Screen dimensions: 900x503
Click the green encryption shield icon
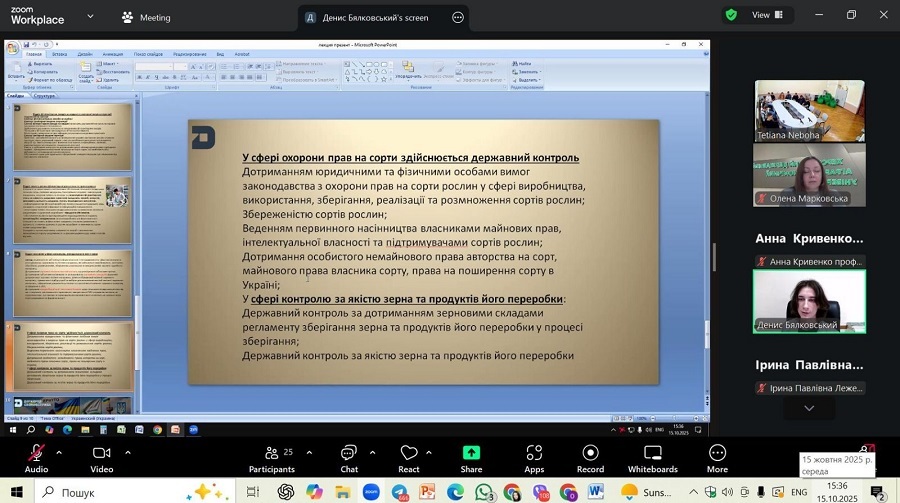pyautogui.click(x=731, y=15)
